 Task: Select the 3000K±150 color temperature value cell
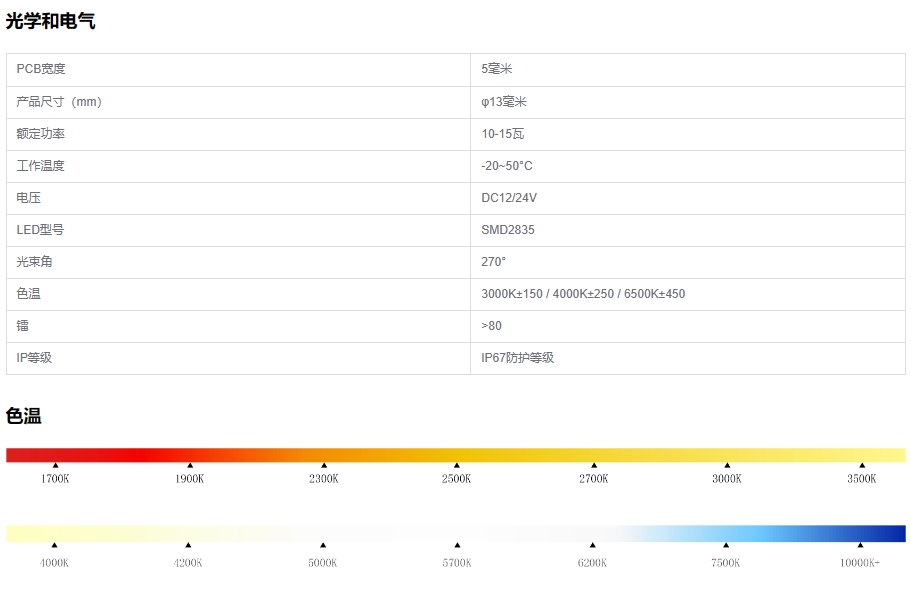(x=583, y=294)
